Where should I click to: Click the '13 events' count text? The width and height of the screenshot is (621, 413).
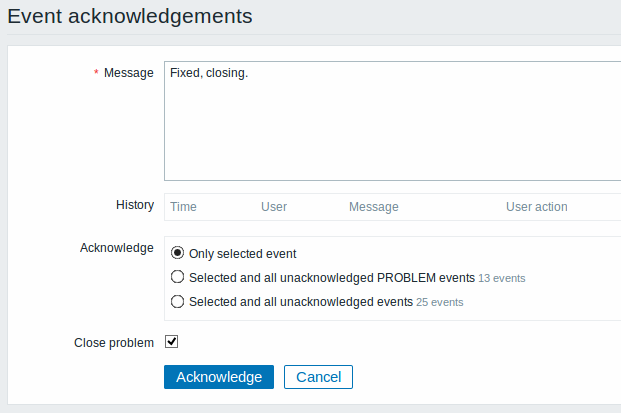[x=502, y=278]
